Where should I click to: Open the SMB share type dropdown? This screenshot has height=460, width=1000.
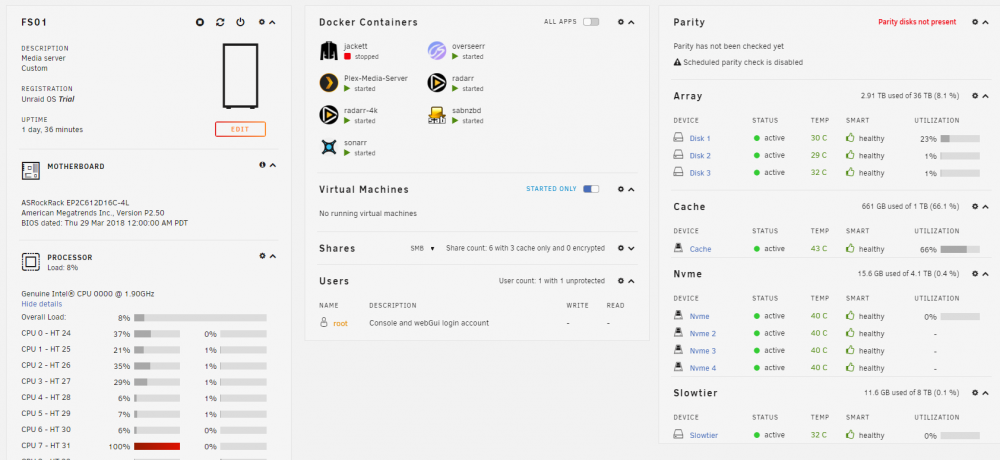pos(423,248)
